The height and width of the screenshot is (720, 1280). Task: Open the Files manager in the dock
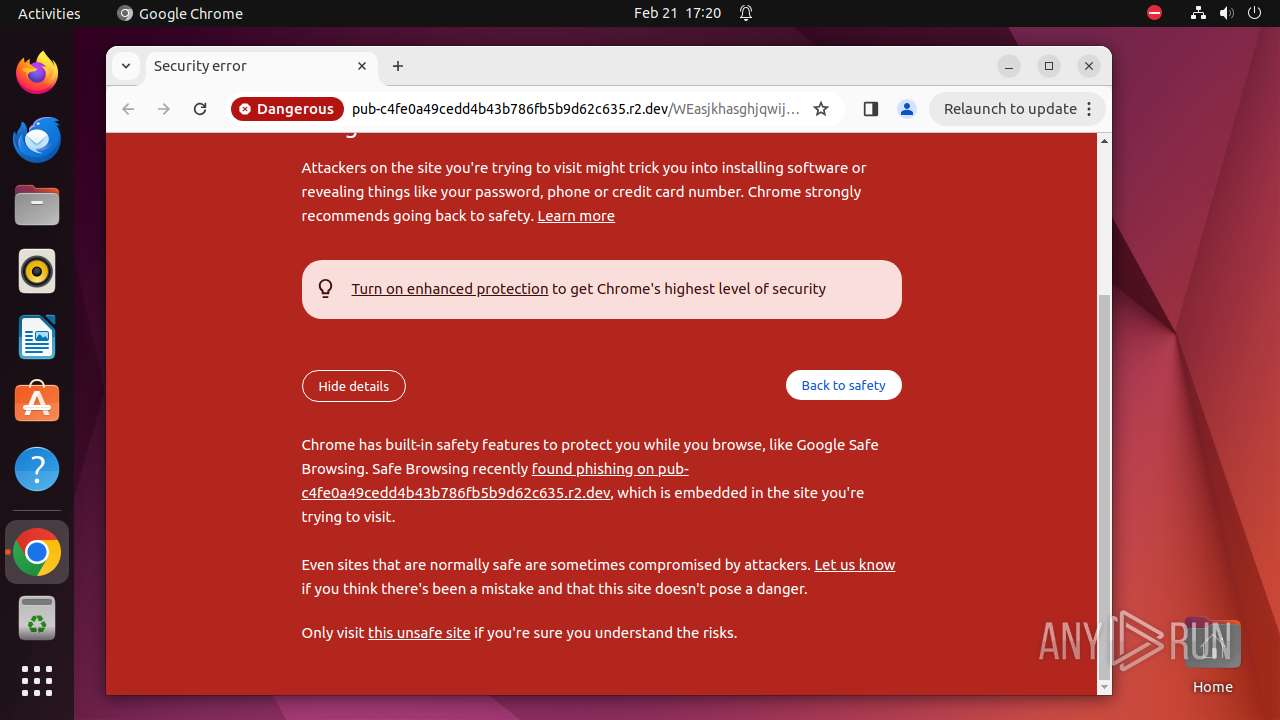coord(37,205)
